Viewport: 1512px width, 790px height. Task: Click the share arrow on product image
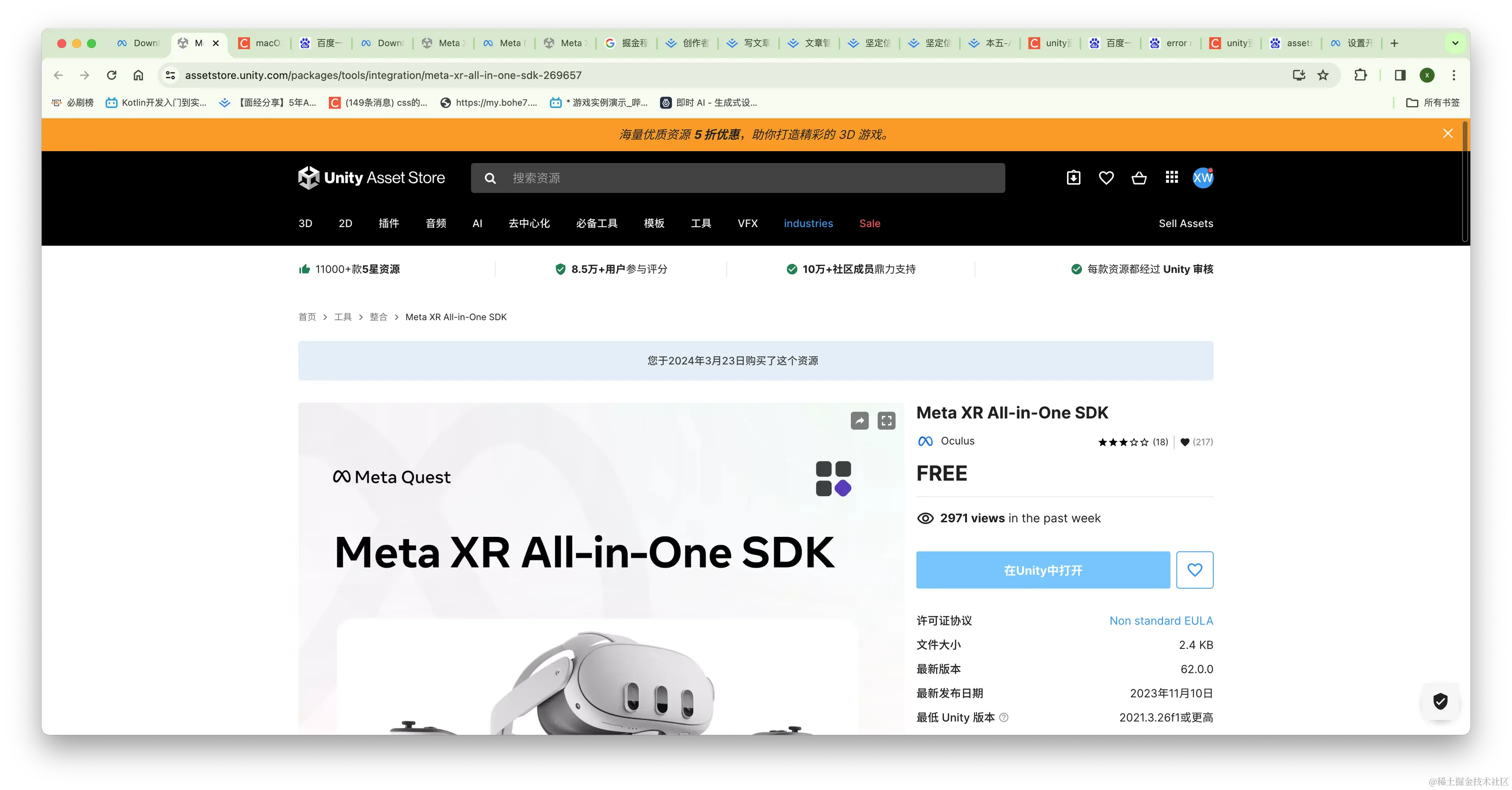click(859, 421)
